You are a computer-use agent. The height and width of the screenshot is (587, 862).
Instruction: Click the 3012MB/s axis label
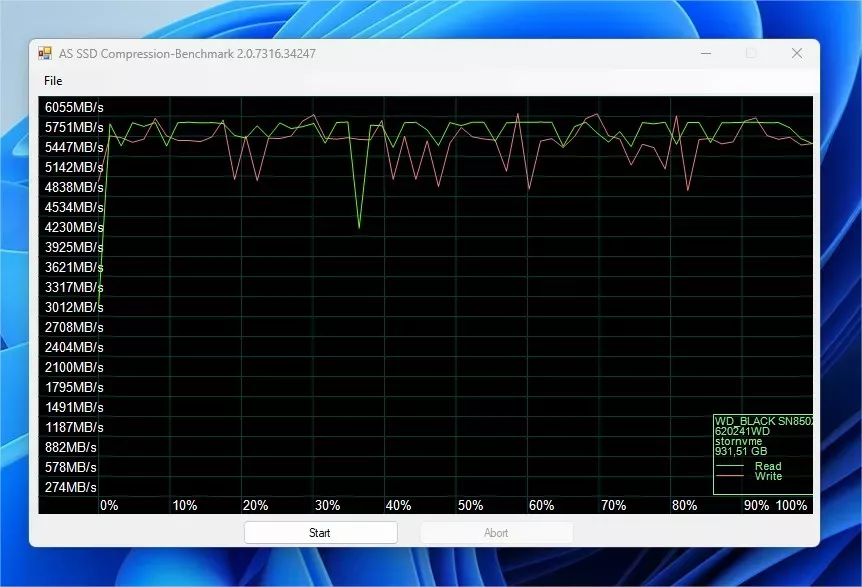(74, 307)
